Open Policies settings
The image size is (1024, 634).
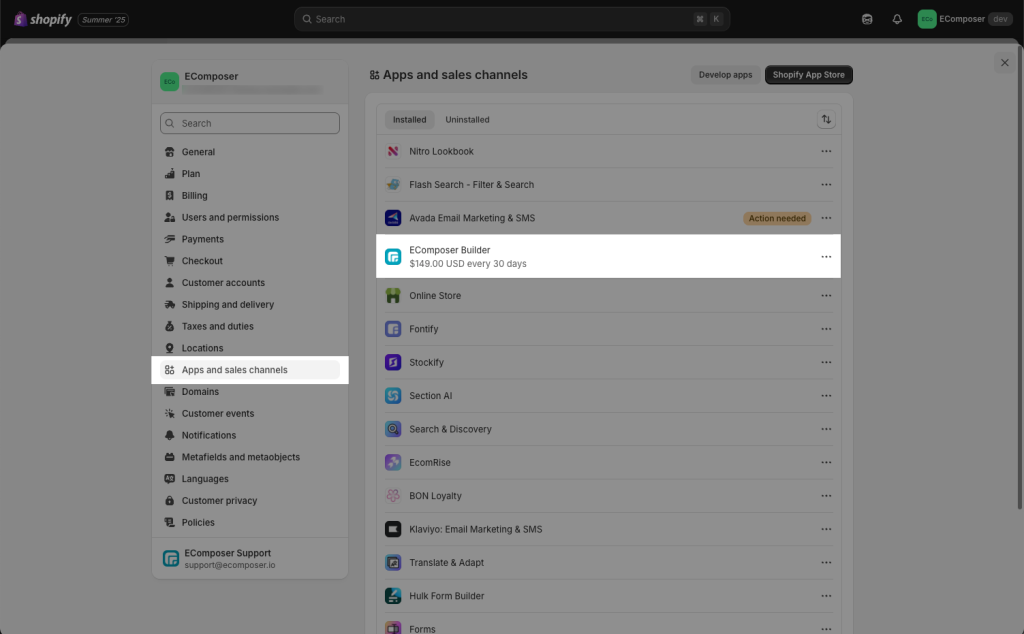point(249,522)
